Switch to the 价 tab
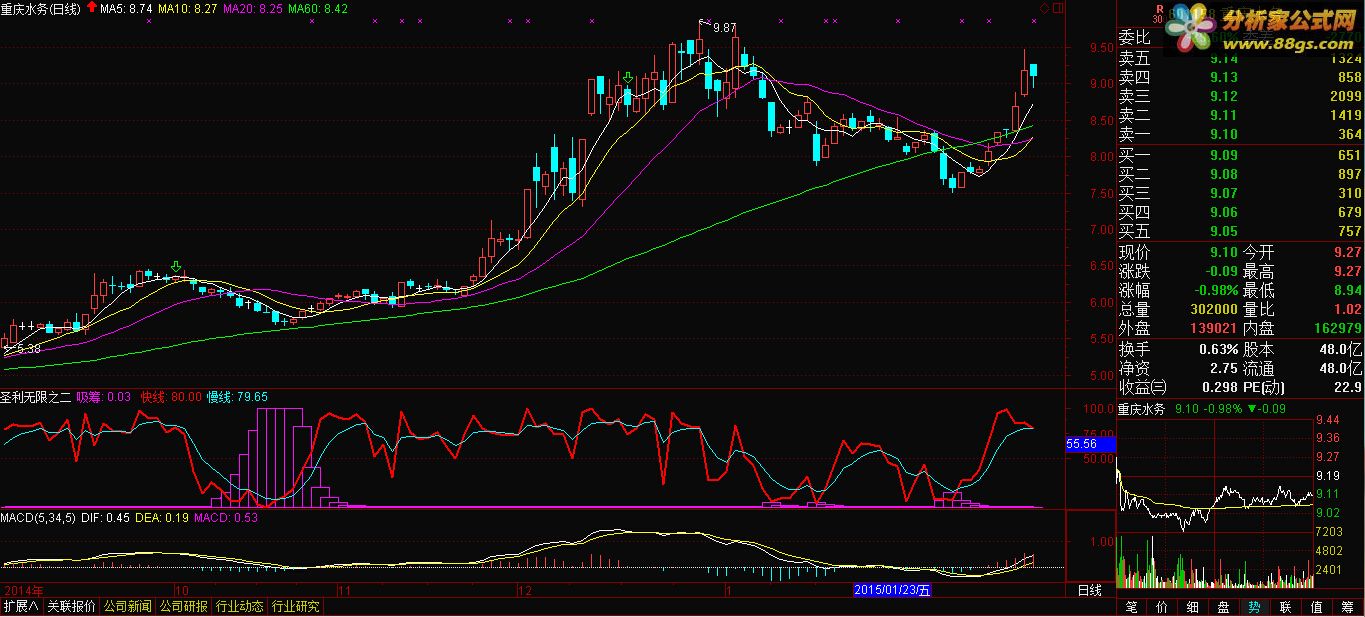Viewport: 1365px width, 617px height. coord(1162,607)
